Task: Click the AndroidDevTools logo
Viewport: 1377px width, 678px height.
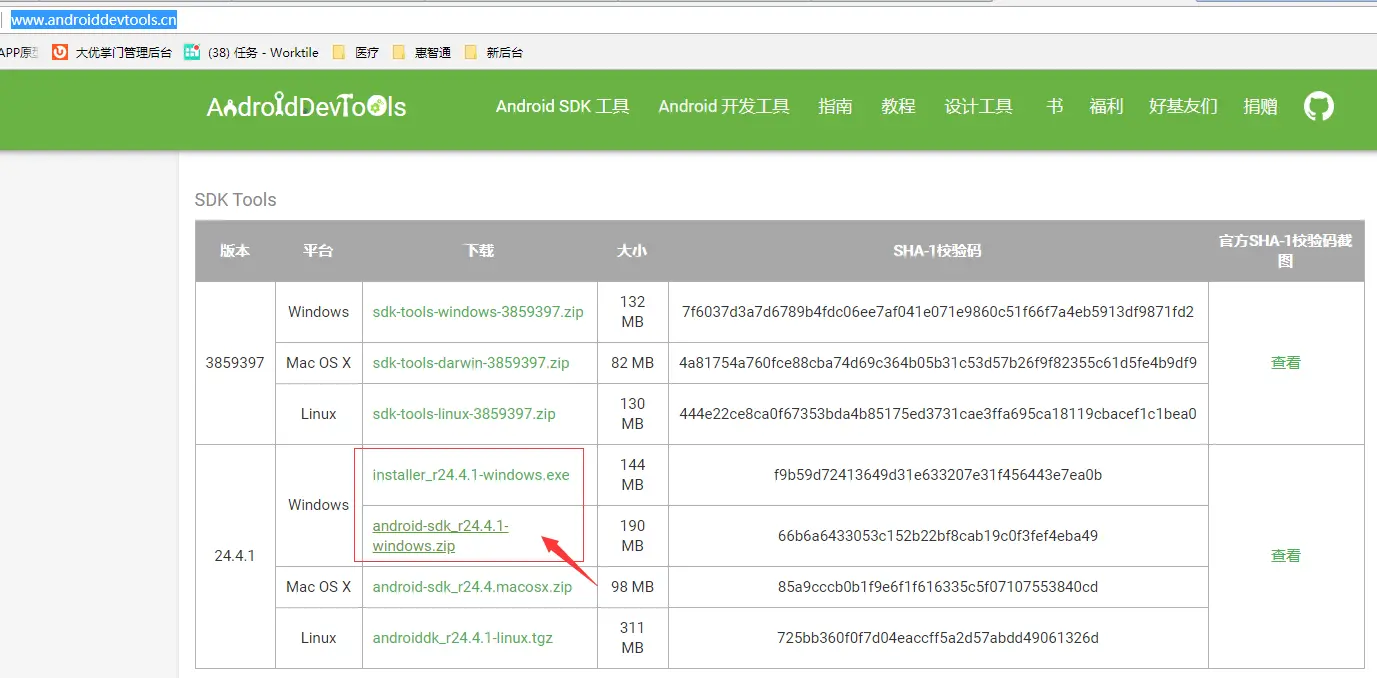Action: coord(306,106)
